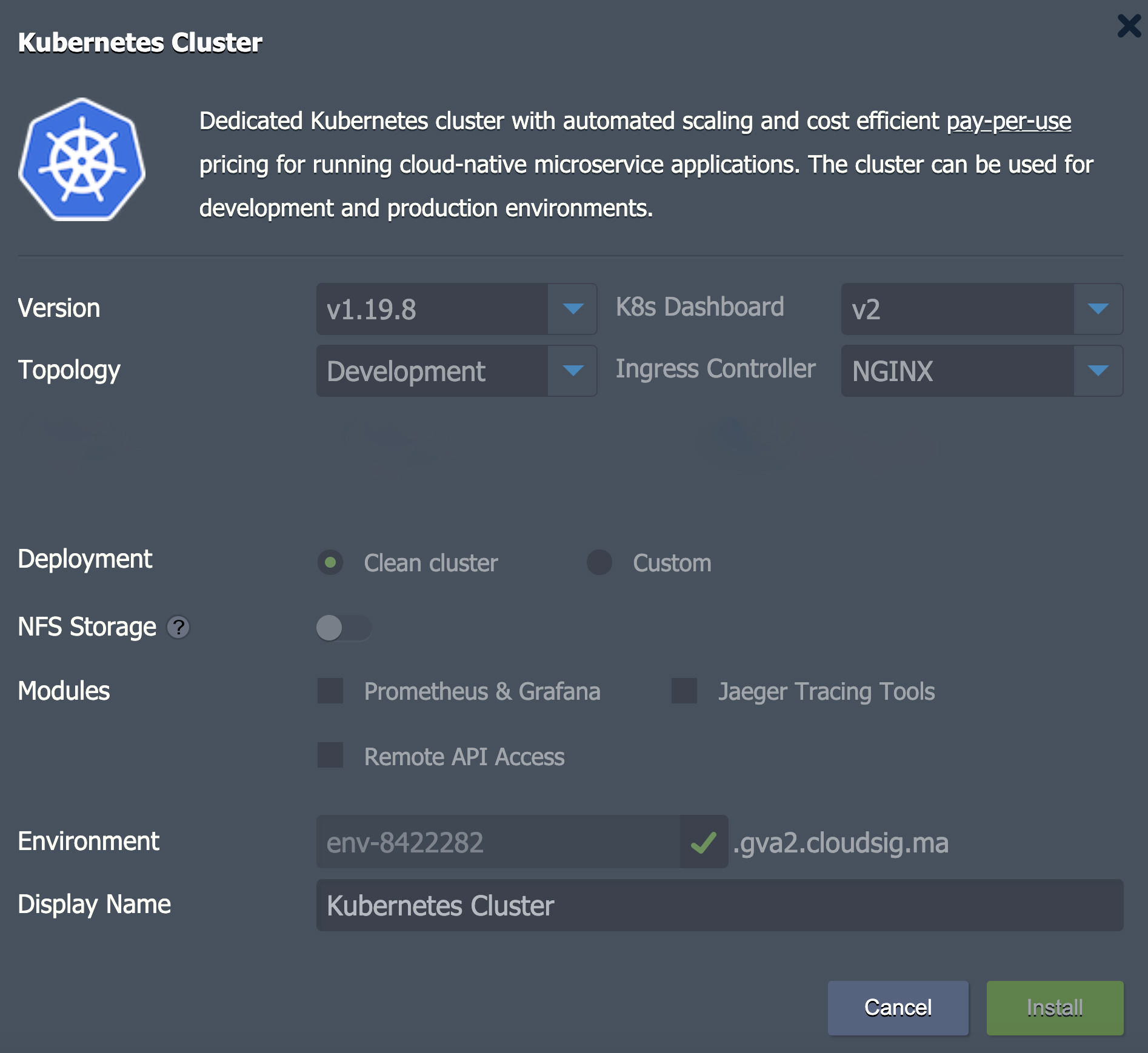Click the green checkmark validation icon

point(704,842)
